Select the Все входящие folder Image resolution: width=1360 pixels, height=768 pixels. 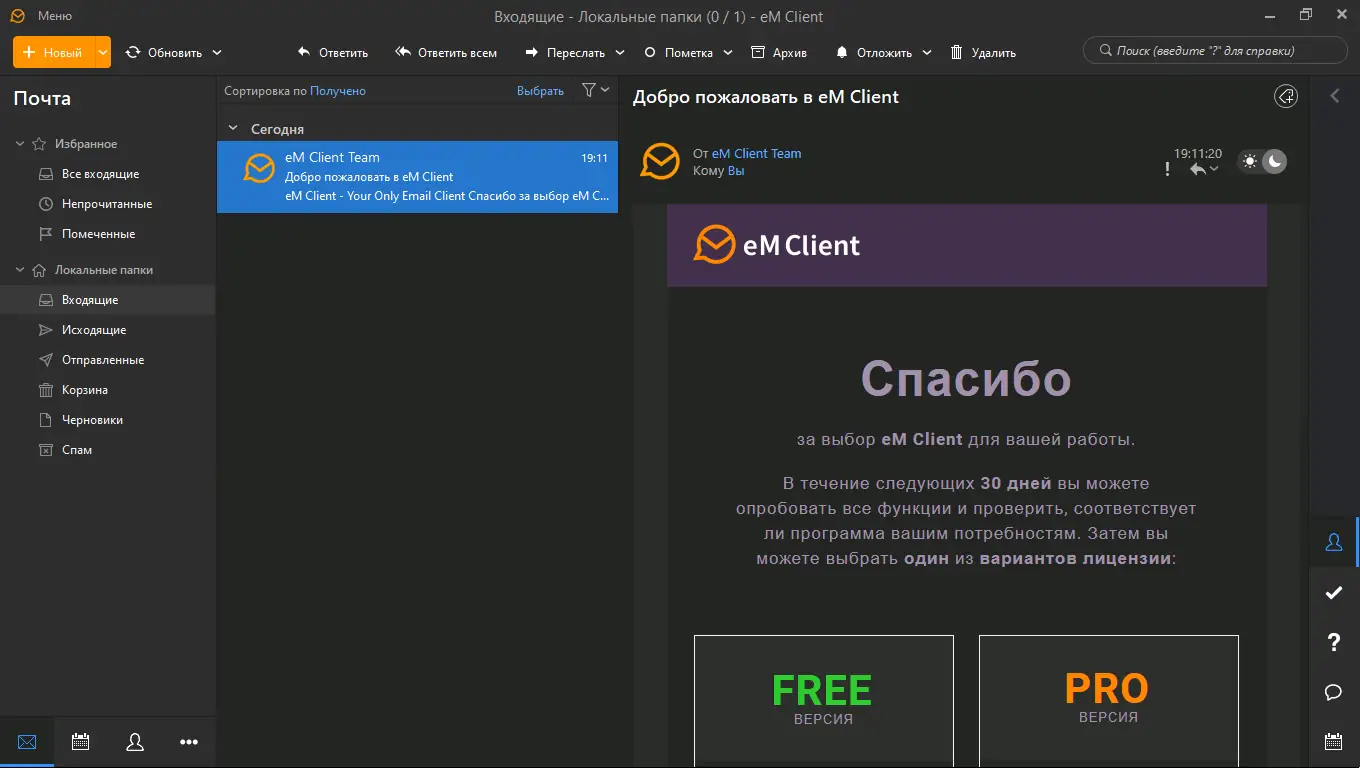[108, 174]
